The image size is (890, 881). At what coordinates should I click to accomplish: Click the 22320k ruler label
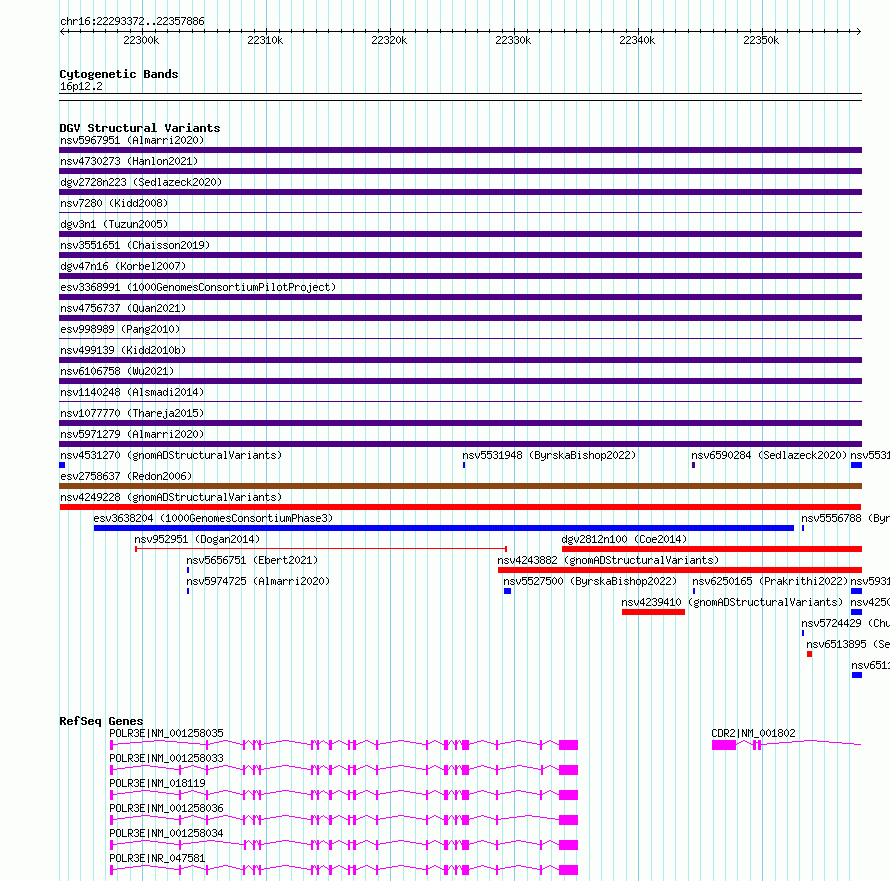coord(389,40)
